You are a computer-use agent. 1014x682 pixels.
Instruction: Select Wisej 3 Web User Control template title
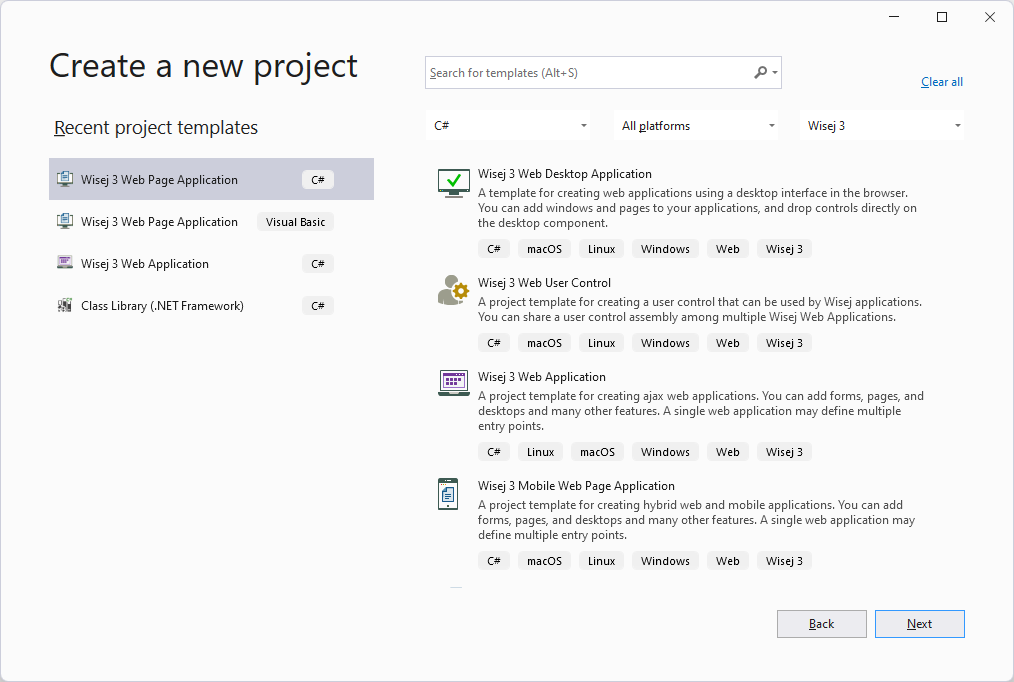click(544, 282)
